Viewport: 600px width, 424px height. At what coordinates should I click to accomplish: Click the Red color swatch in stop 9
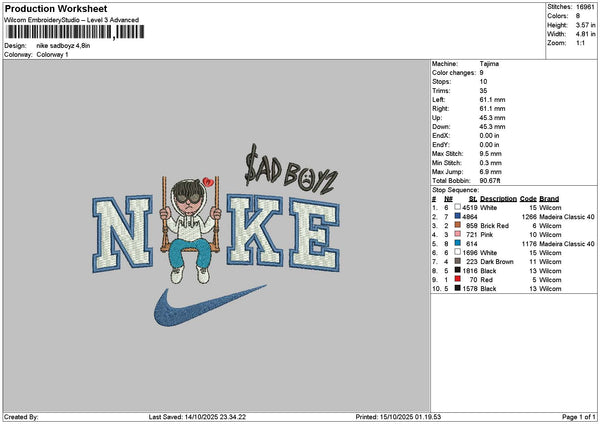(x=457, y=279)
